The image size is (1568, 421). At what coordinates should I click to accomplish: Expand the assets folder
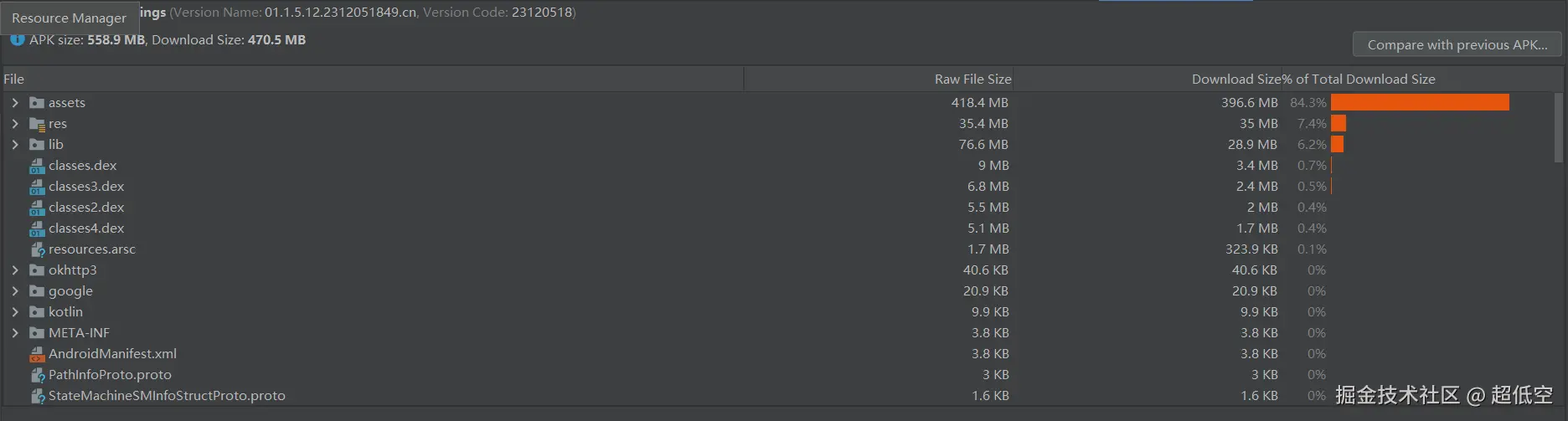click(x=15, y=103)
